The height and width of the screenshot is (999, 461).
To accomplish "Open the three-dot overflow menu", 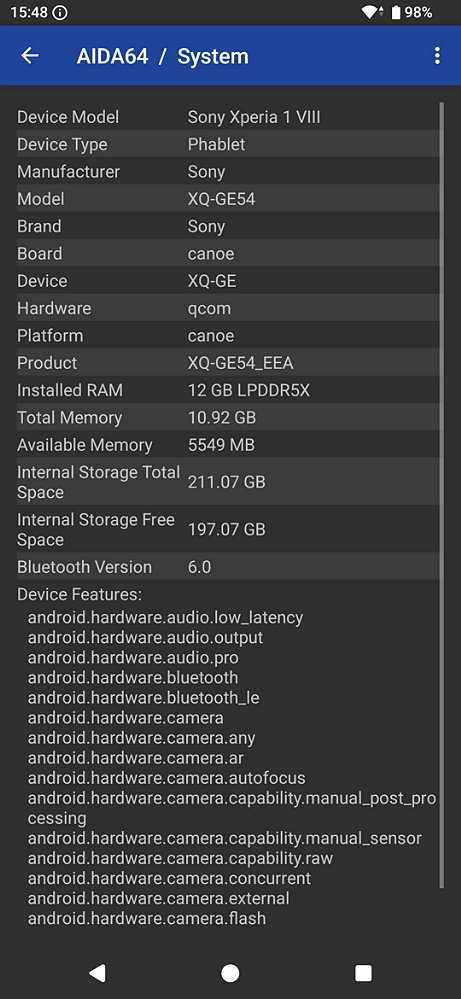I will (x=437, y=56).
